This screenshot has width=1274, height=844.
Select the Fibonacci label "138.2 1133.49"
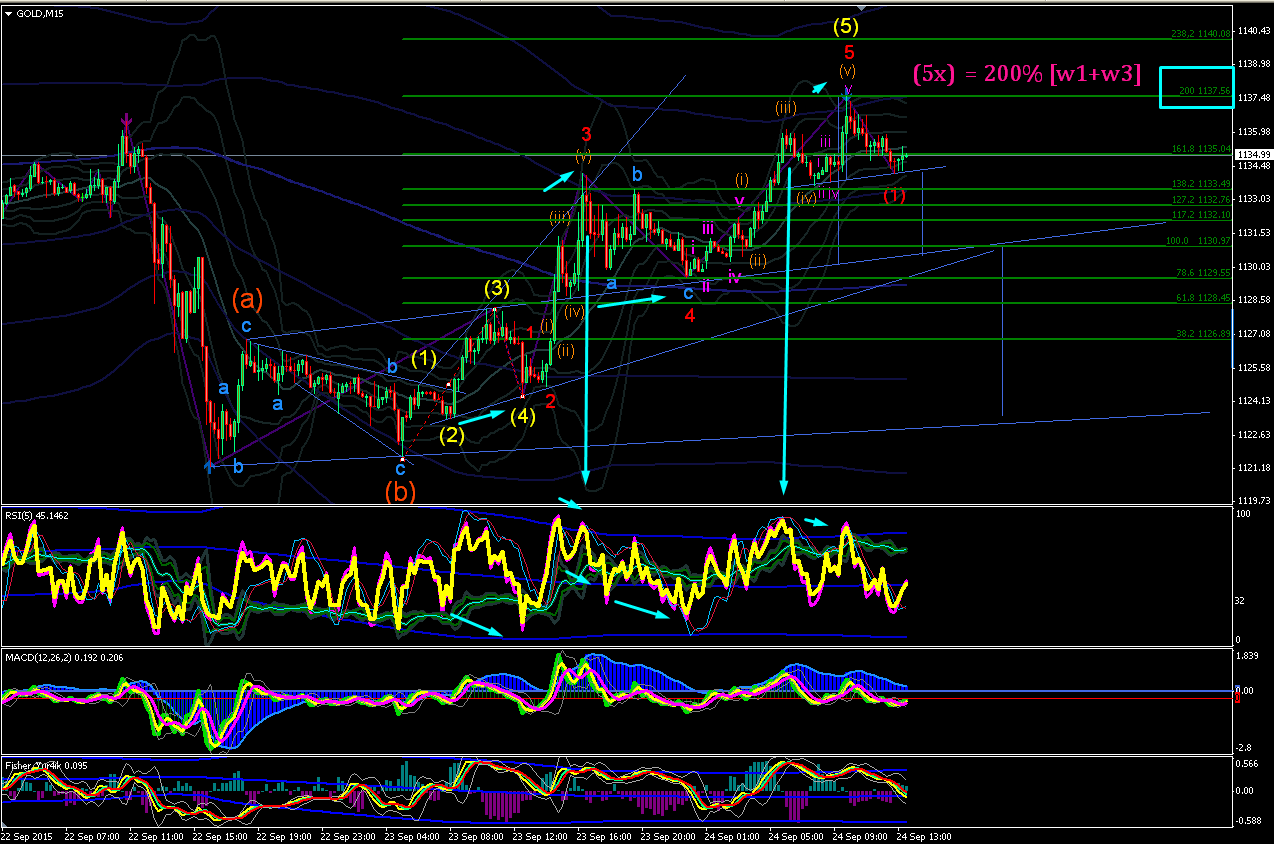pyautogui.click(x=1200, y=184)
